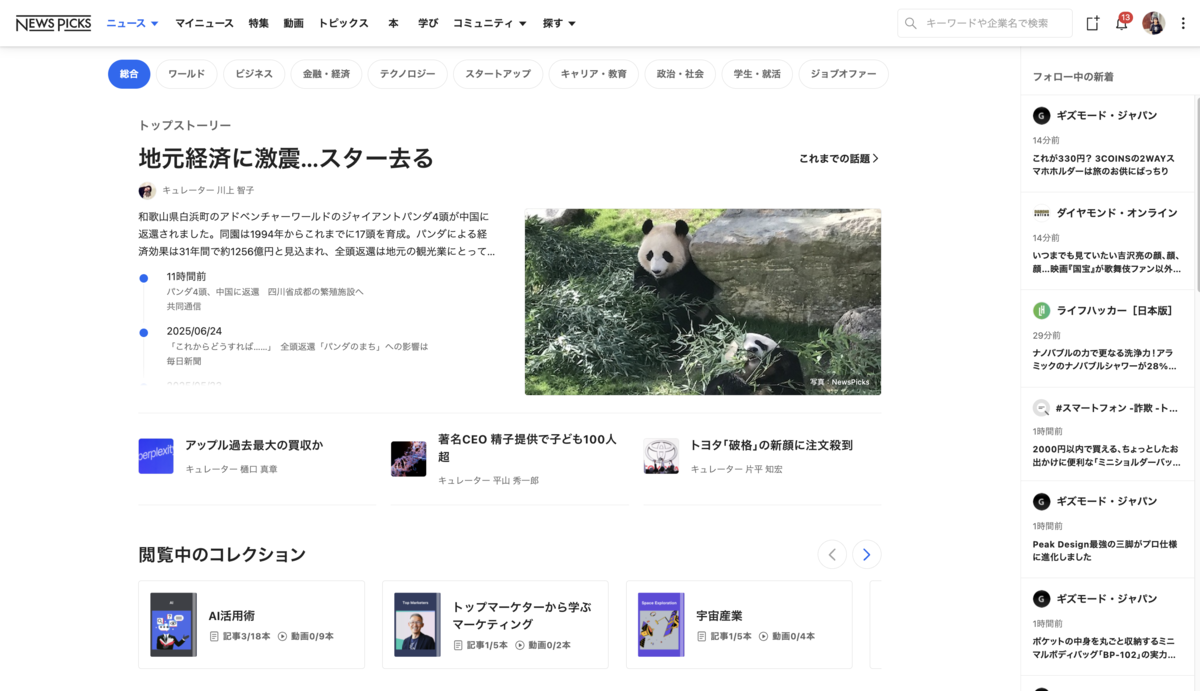Screen dimensions: 1200x691
Task: Open マイニュース in top navigation
Action: coord(204,23)
